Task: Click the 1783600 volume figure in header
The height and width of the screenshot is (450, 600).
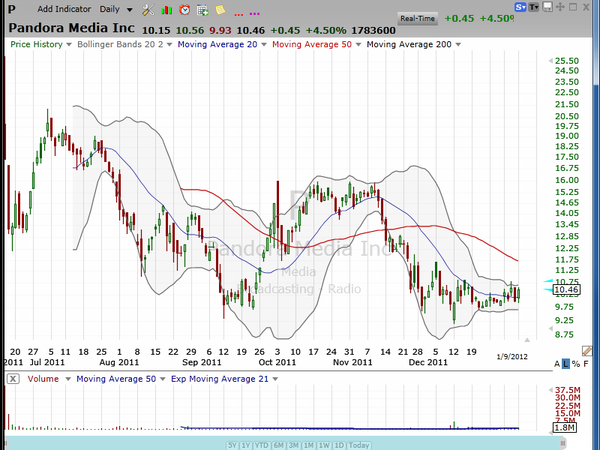Action: tap(373, 30)
